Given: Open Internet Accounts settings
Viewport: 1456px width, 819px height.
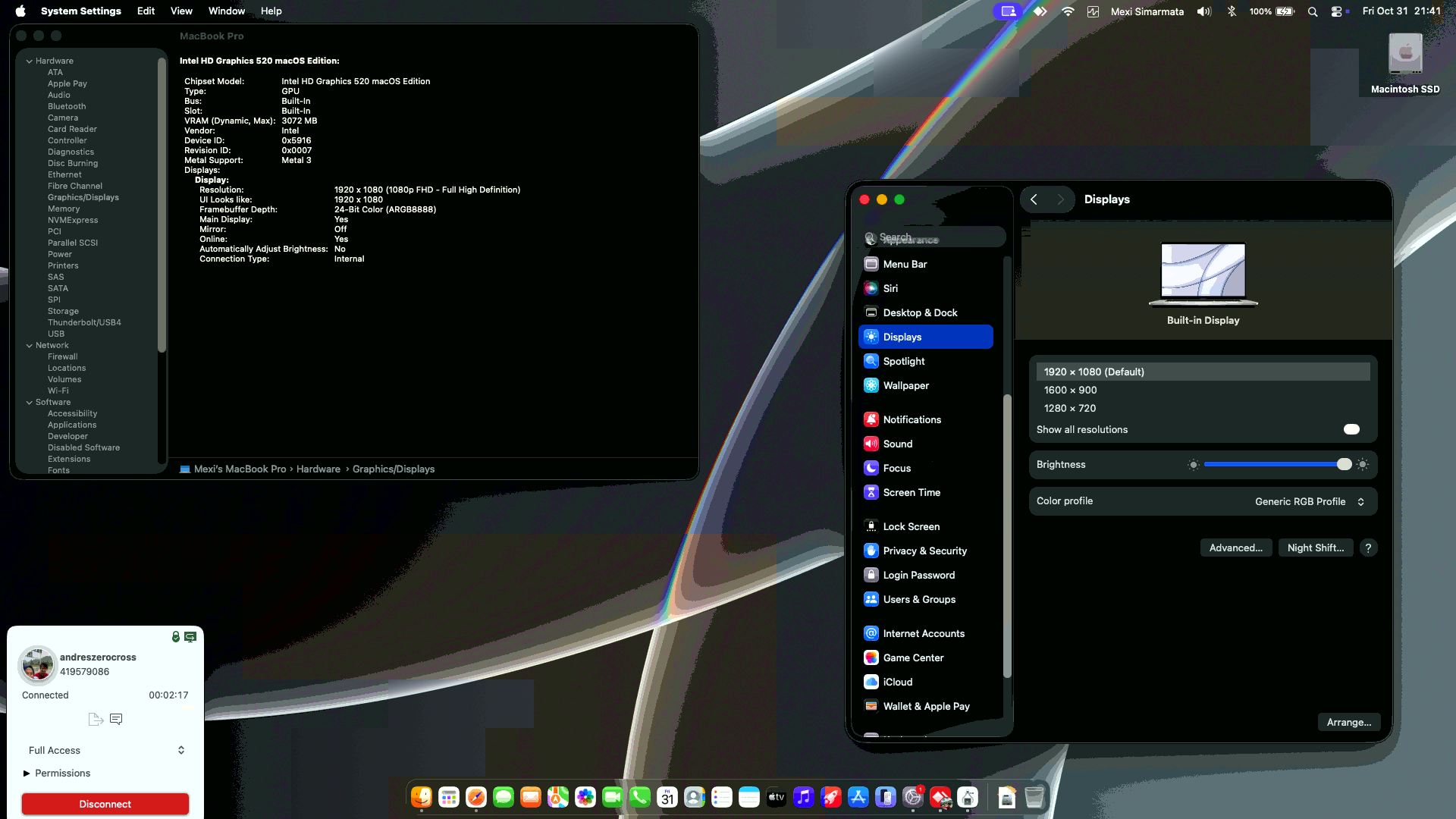Looking at the screenshot, I should pos(925,633).
